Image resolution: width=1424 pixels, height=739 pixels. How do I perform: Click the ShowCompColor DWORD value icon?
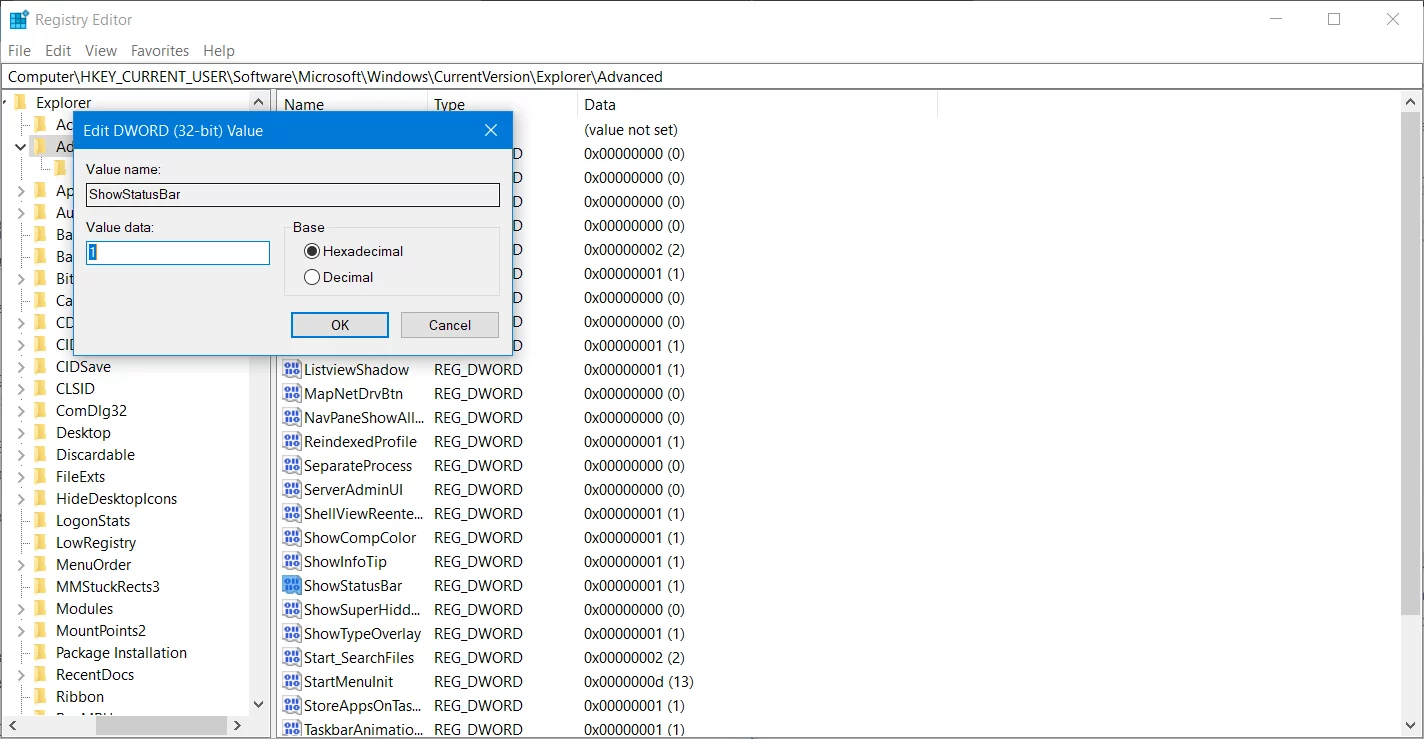[x=292, y=537]
